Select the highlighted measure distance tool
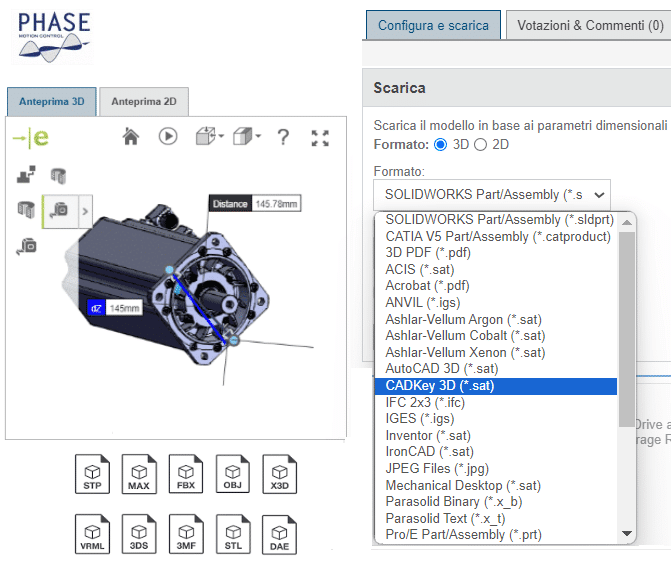This screenshot has height=565, width=671. (x=60, y=211)
